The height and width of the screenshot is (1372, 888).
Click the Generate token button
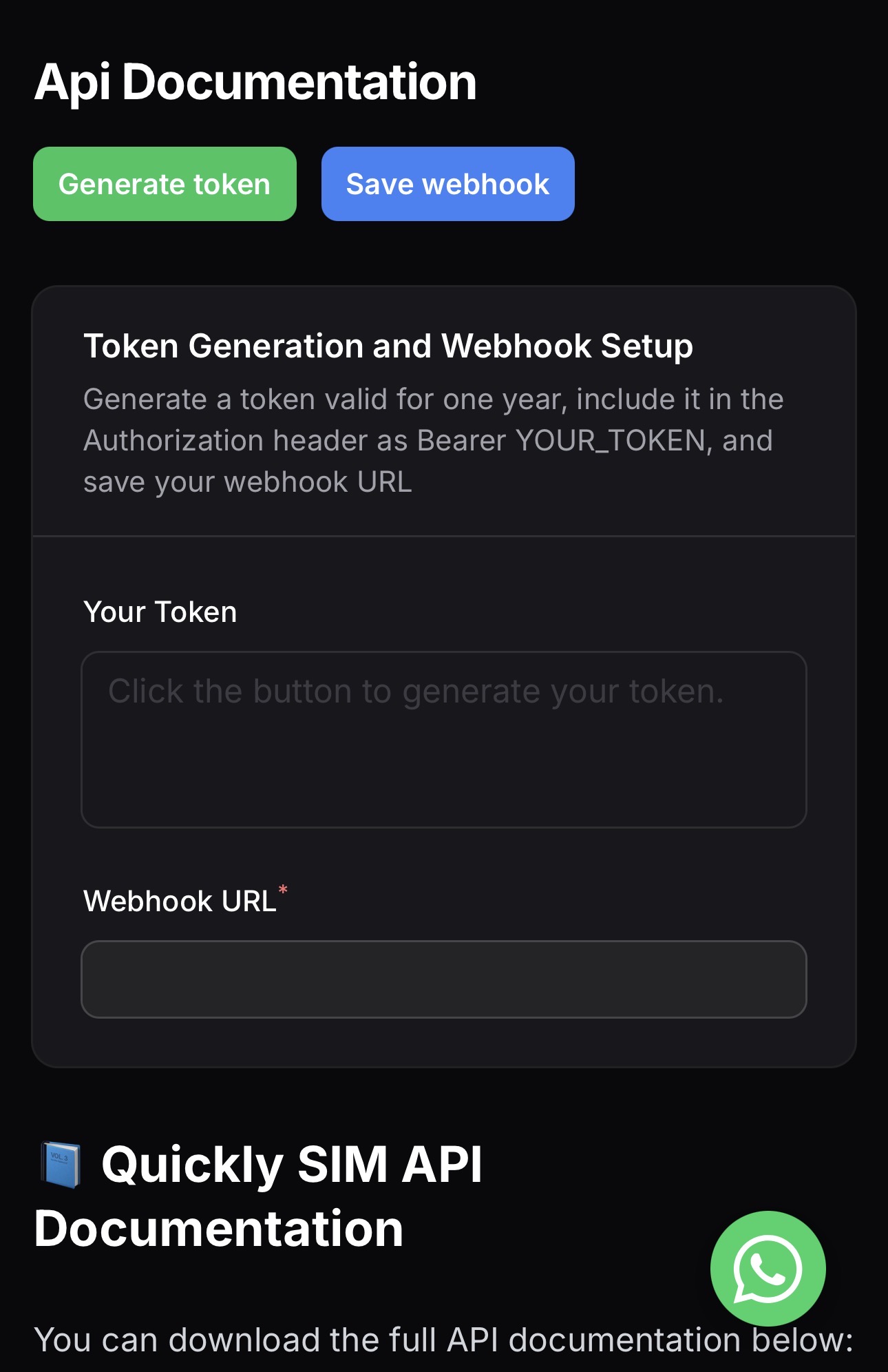[x=165, y=184]
